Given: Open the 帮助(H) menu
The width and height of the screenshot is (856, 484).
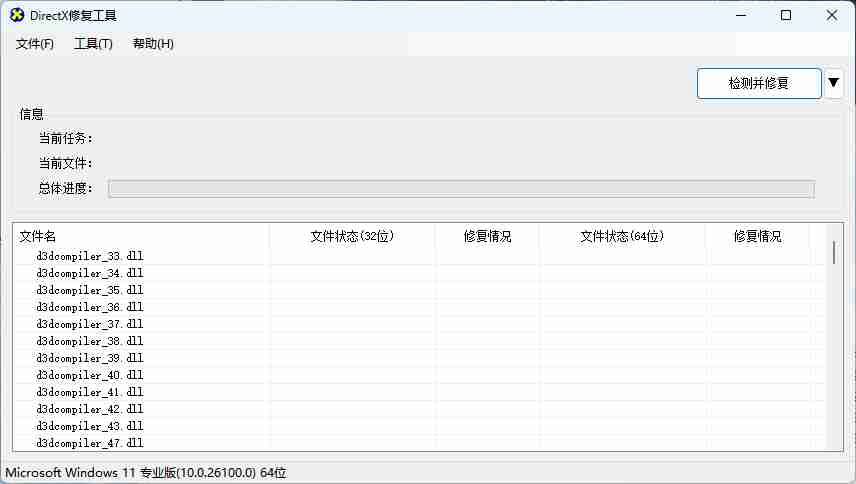Looking at the screenshot, I should click(x=153, y=44).
